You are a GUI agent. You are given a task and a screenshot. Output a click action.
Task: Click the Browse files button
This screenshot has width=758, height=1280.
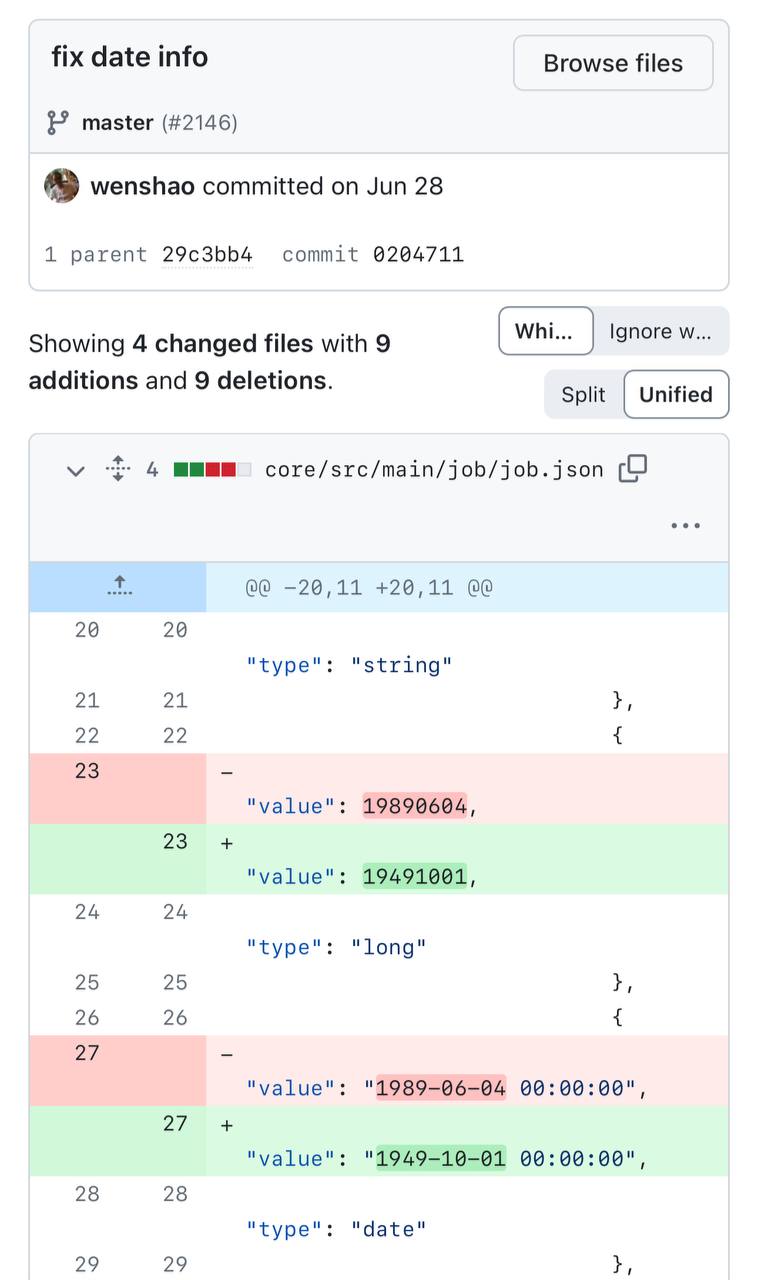(612, 63)
